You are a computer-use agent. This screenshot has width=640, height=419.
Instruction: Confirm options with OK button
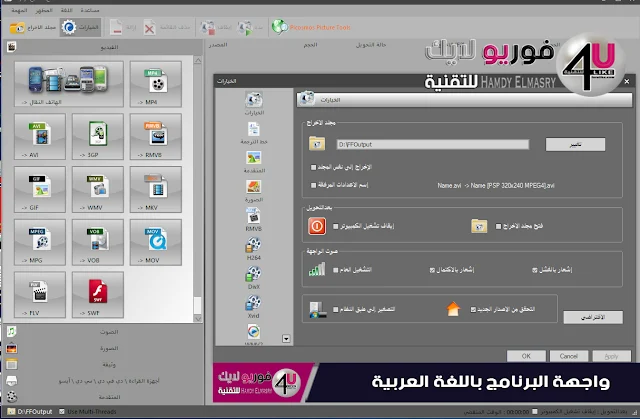coord(526,356)
